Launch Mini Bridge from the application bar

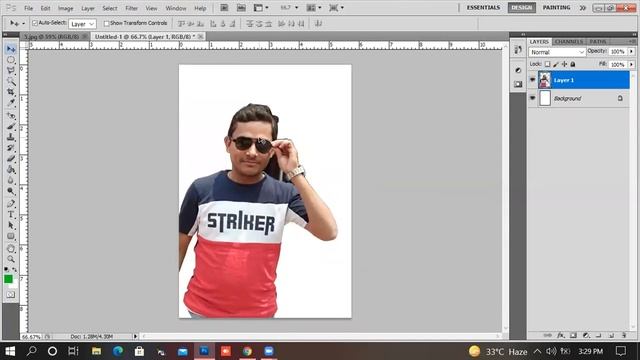pos(241,8)
